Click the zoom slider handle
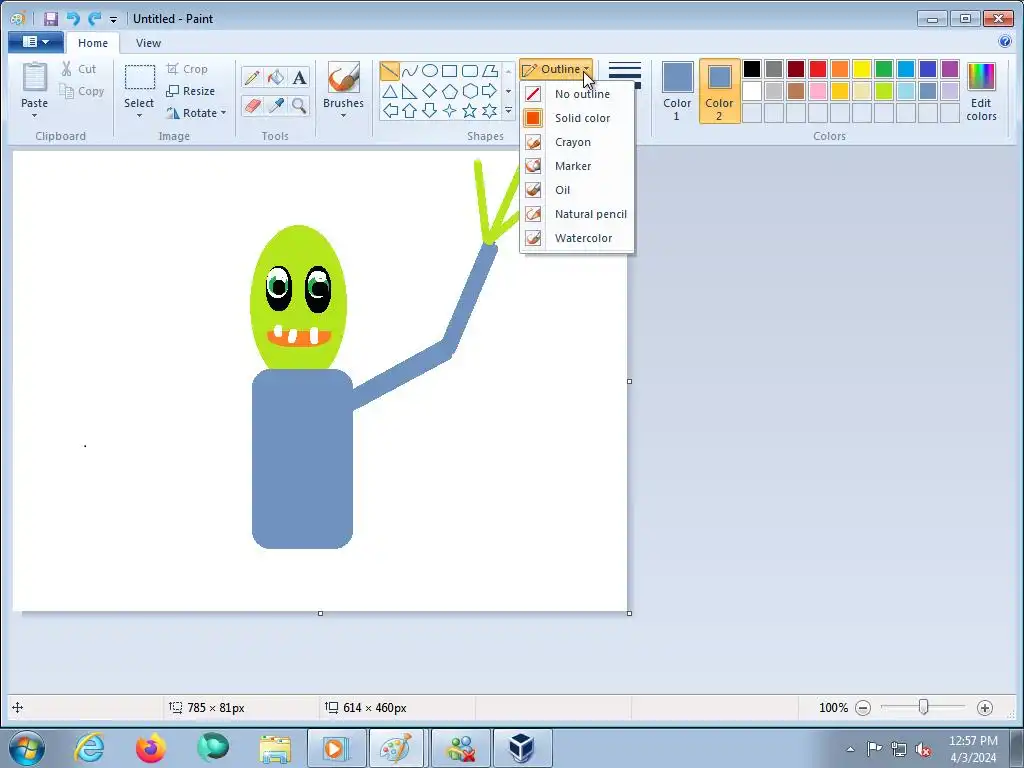The image size is (1024, 768). [x=923, y=707]
